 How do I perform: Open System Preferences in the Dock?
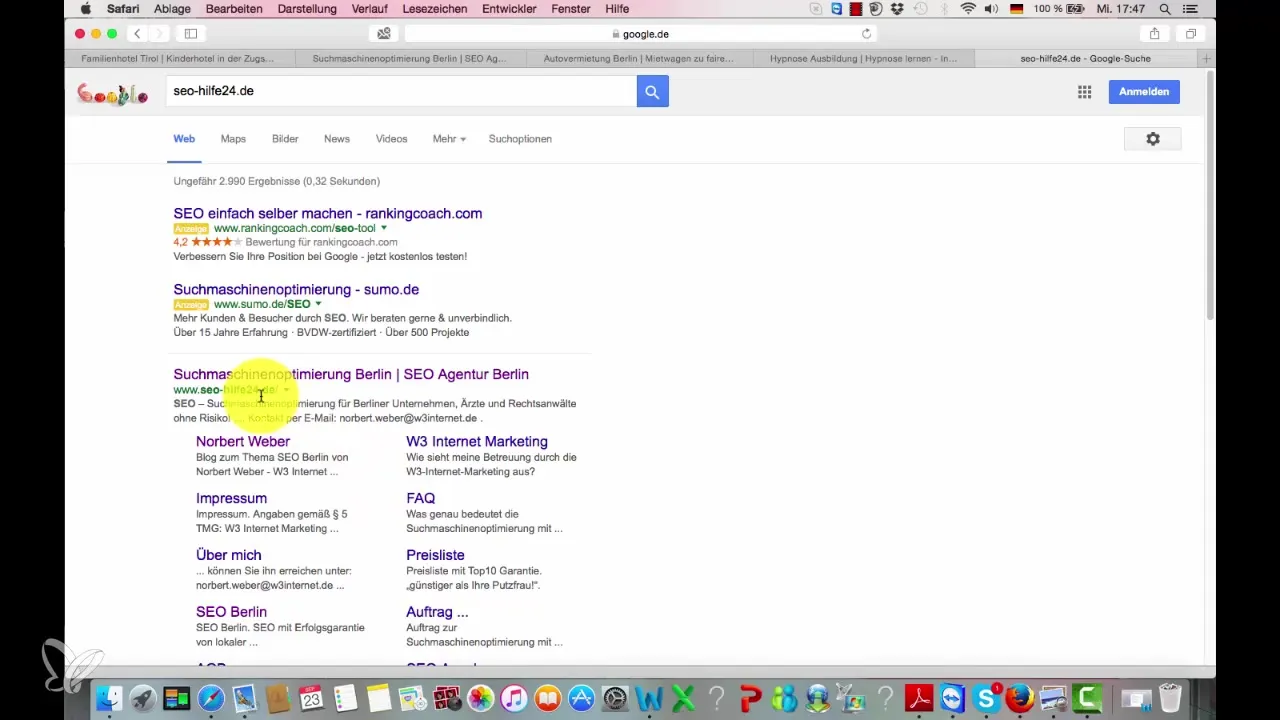point(615,698)
